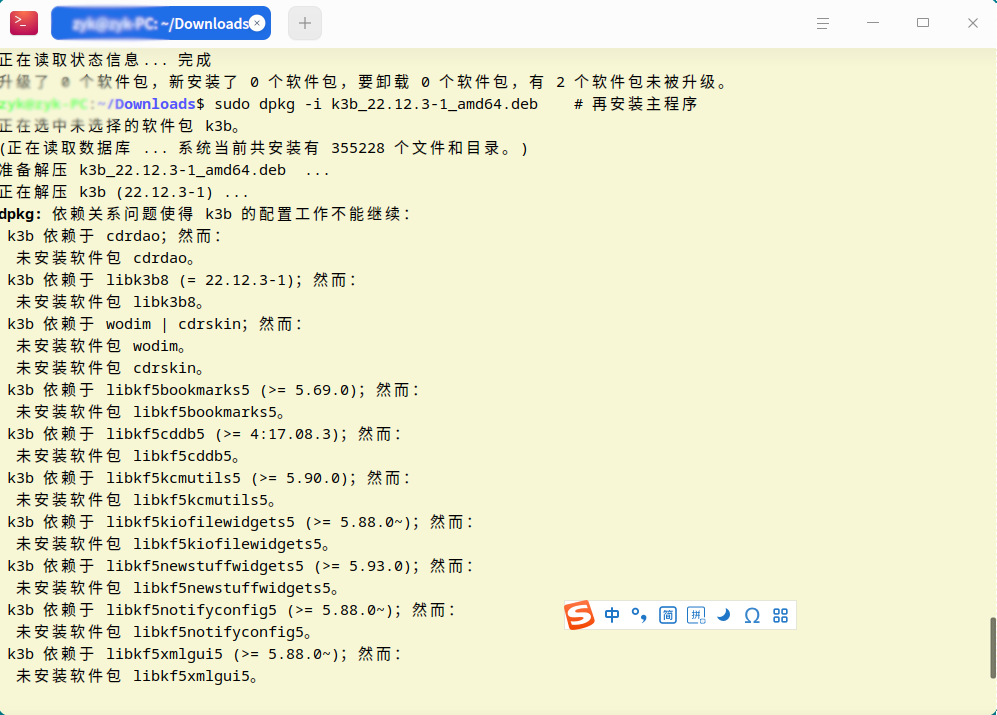
Task: Click the line '未安装软件包 libkf5cddb5。'
Action: (x=127, y=455)
